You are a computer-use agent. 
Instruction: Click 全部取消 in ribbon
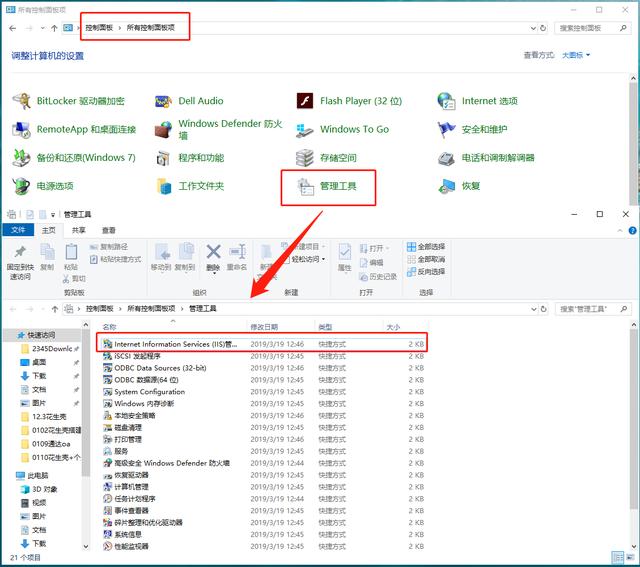[426, 259]
